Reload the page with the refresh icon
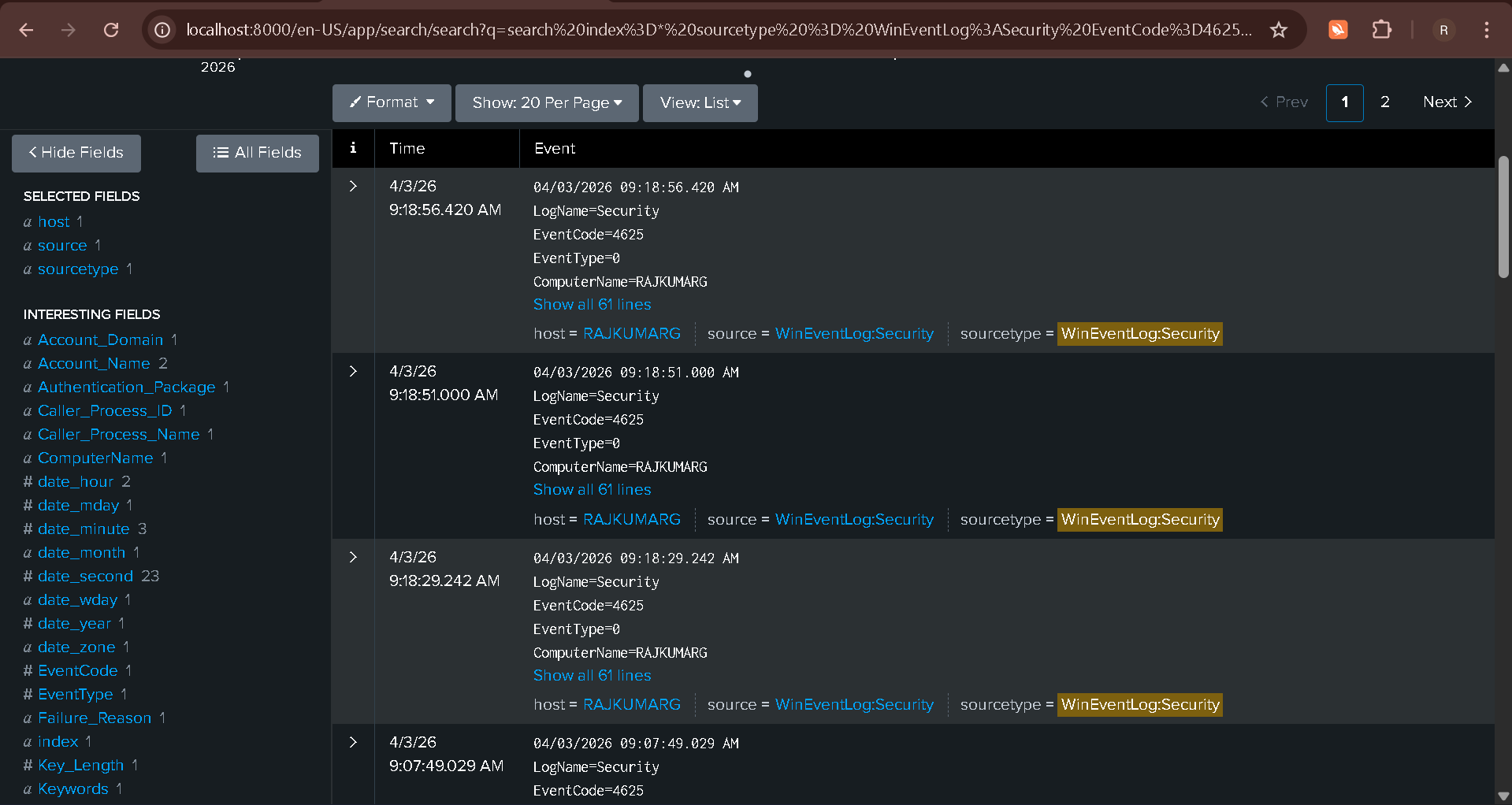1512x805 pixels. [111, 30]
